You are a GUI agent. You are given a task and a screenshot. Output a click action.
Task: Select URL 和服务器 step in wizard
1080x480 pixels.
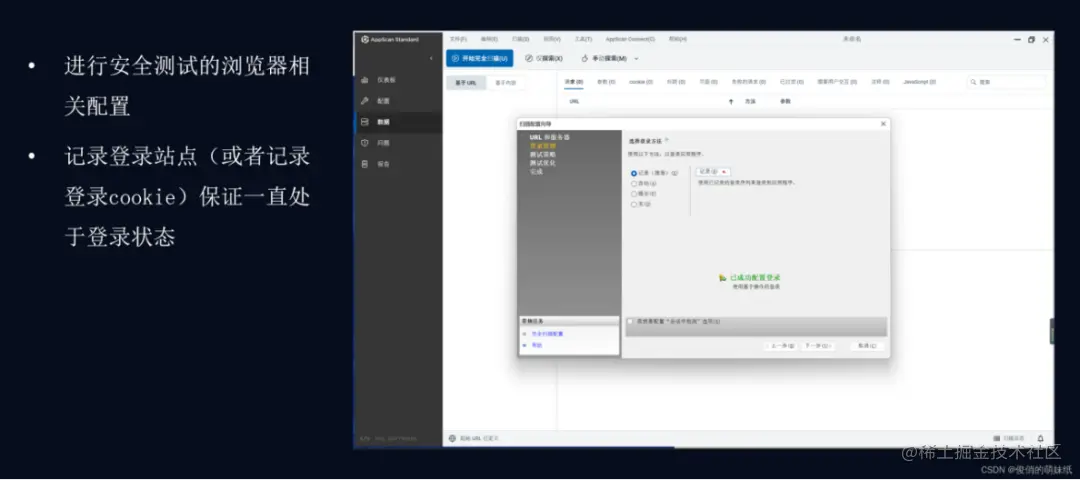click(x=549, y=137)
